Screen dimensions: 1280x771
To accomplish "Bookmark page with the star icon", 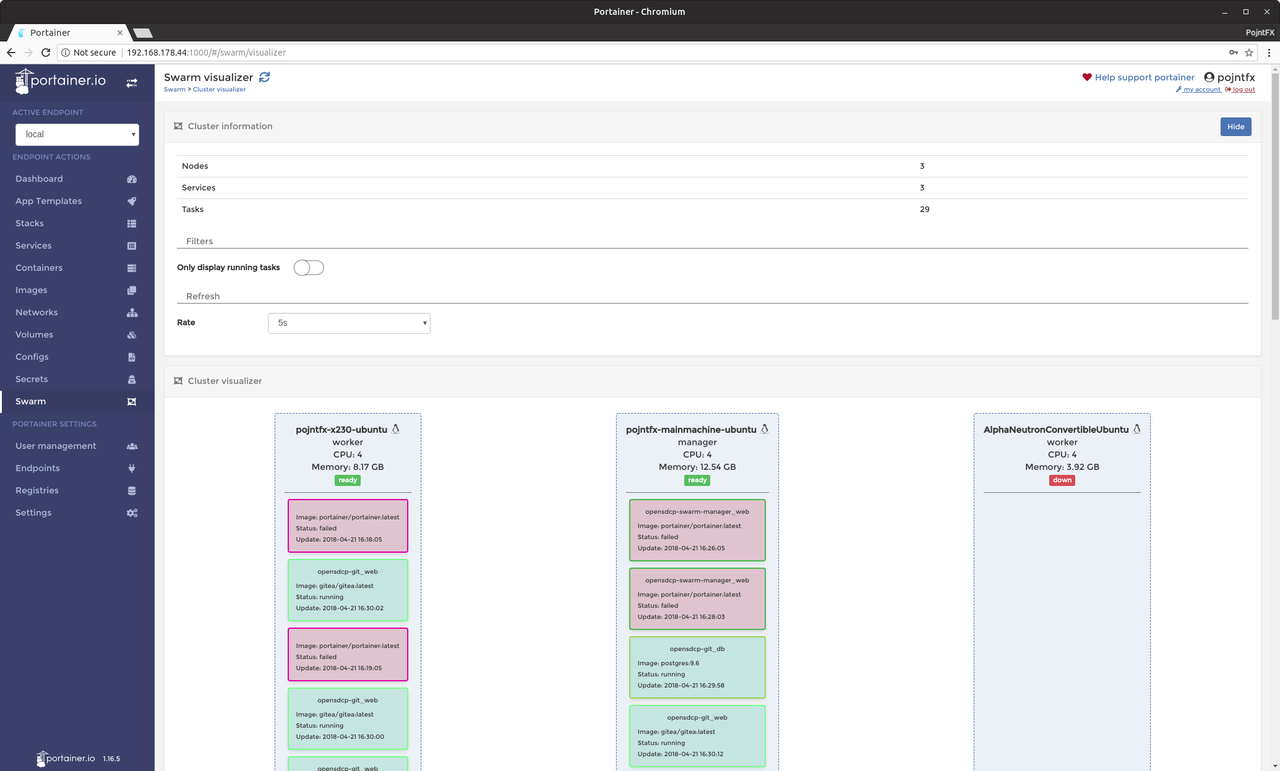I will [1249, 52].
